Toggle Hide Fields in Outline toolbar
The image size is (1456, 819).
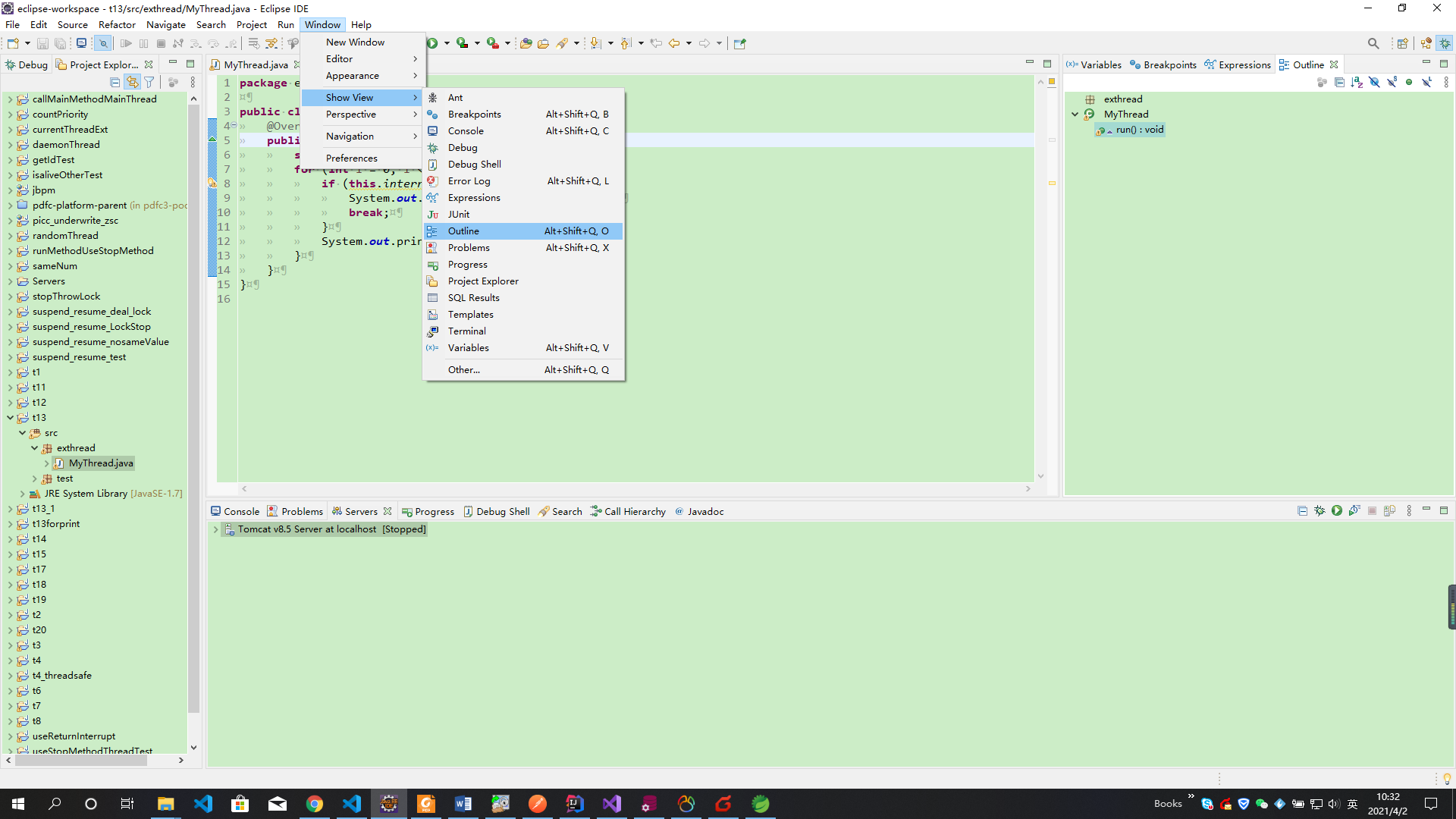click(1374, 82)
